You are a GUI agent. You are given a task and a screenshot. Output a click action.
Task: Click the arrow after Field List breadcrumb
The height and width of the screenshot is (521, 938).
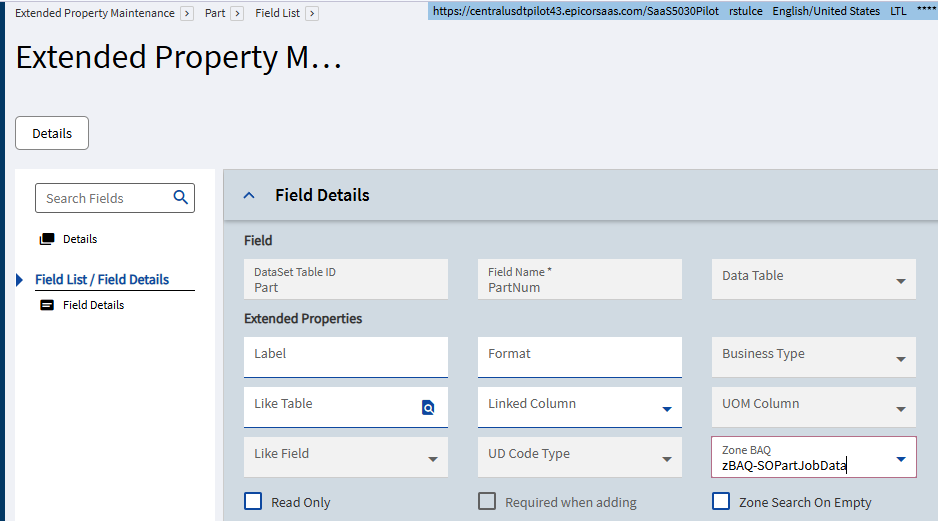[312, 14]
